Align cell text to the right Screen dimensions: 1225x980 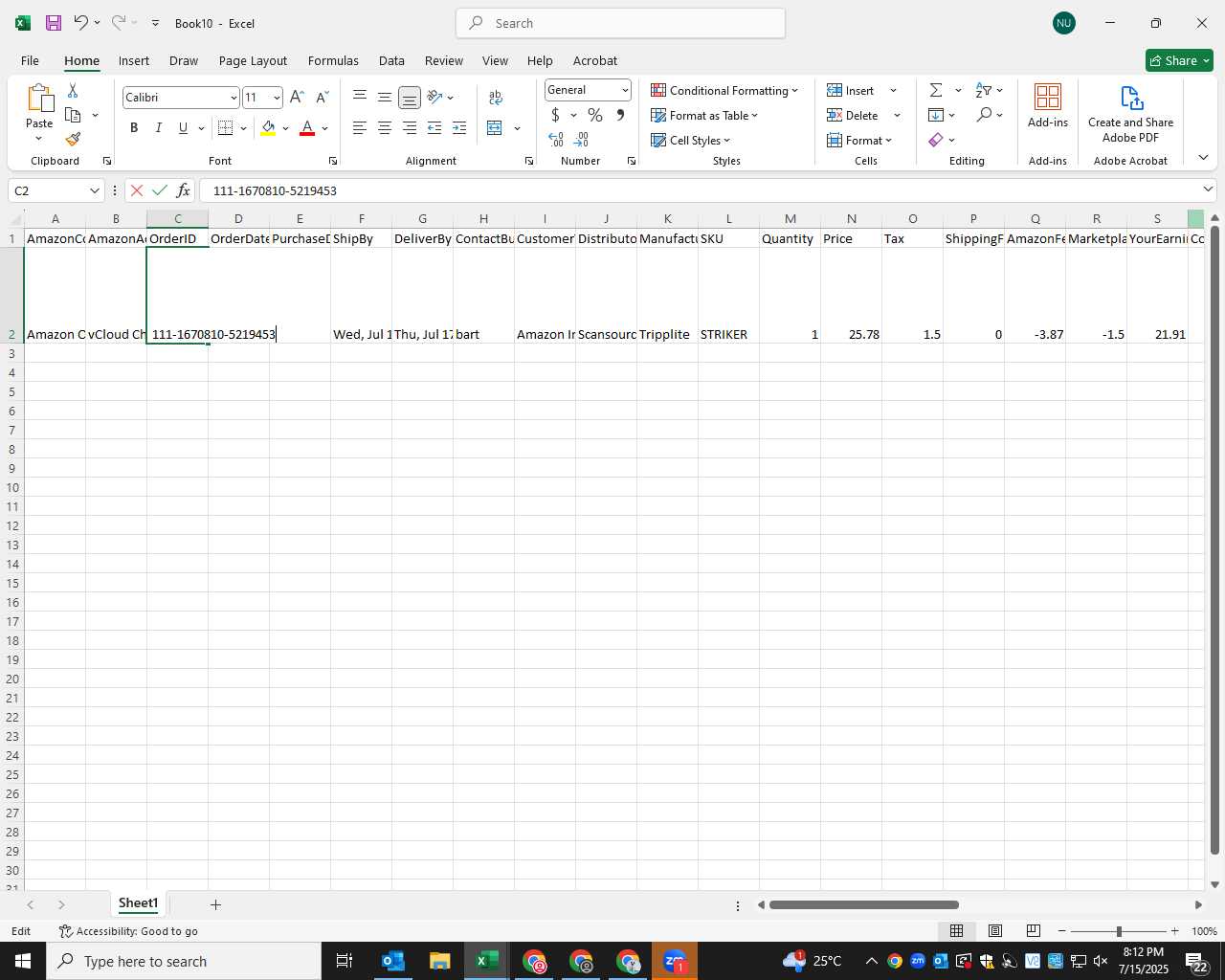click(x=410, y=127)
